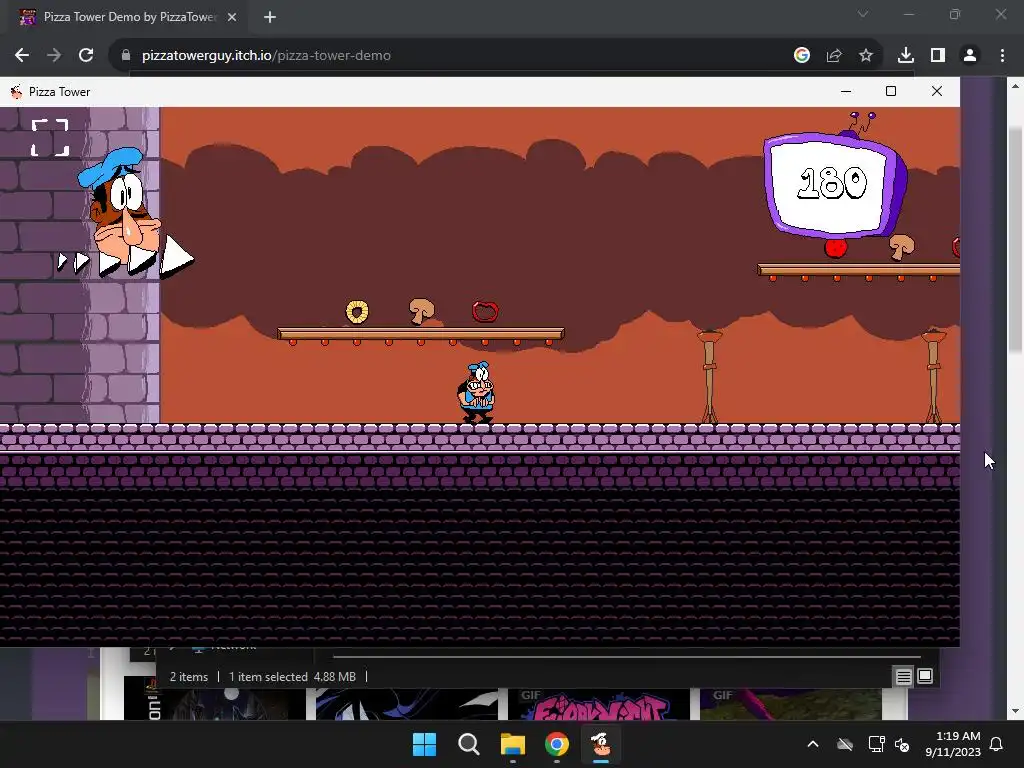Viewport: 1024px width, 768px height.
Task: Click '1 item selected 4.88 MB' text
Action: [292, 677]
